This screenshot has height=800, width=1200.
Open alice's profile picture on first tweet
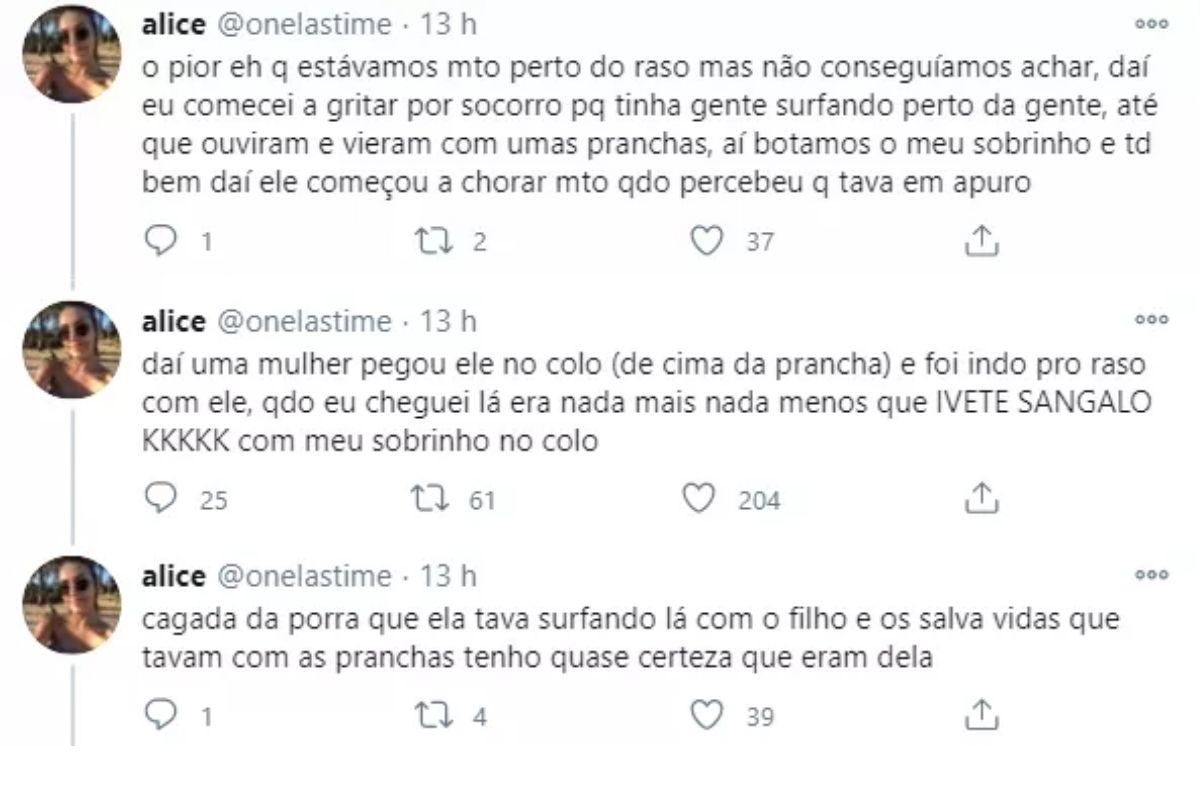click(71, 54)
